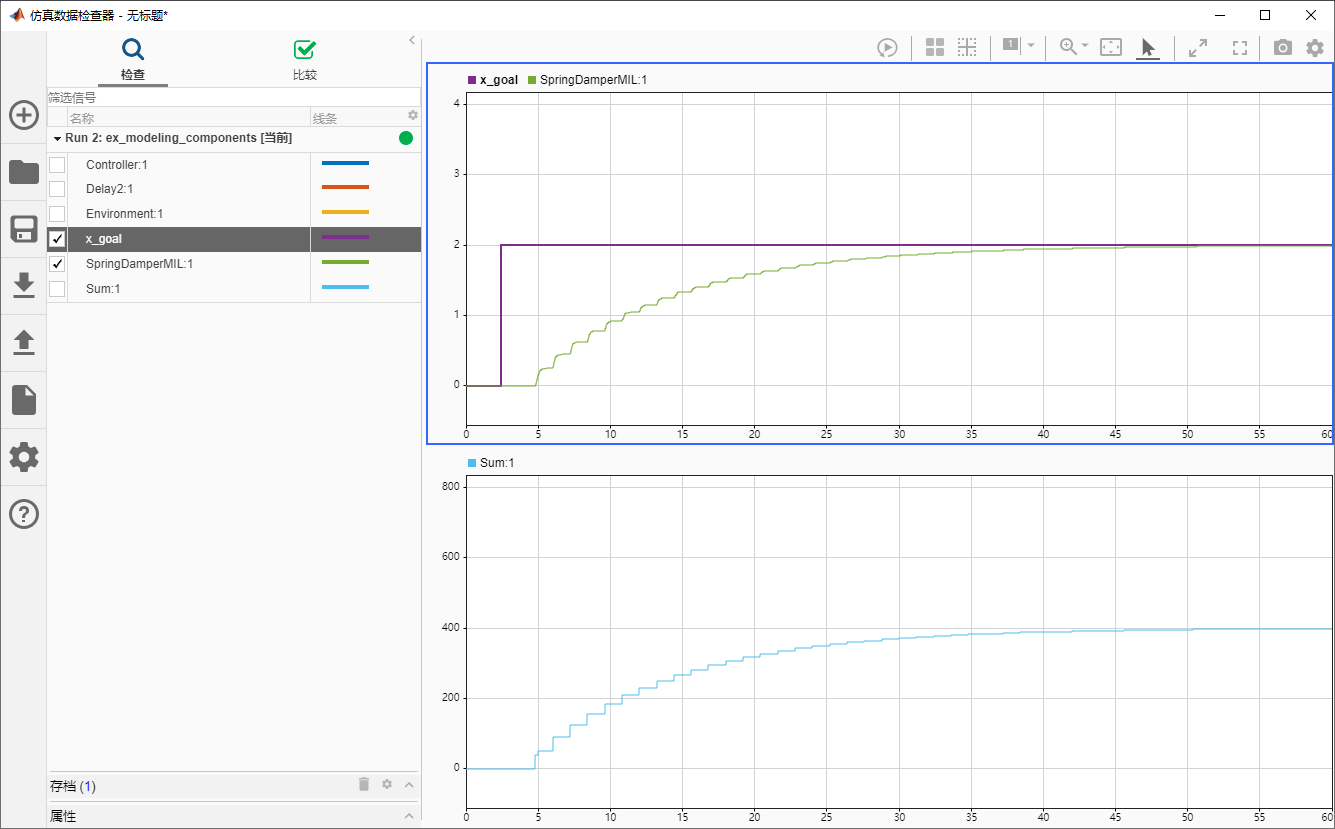
Task: Open Help with the question mark icon
Action: [24, 514]
